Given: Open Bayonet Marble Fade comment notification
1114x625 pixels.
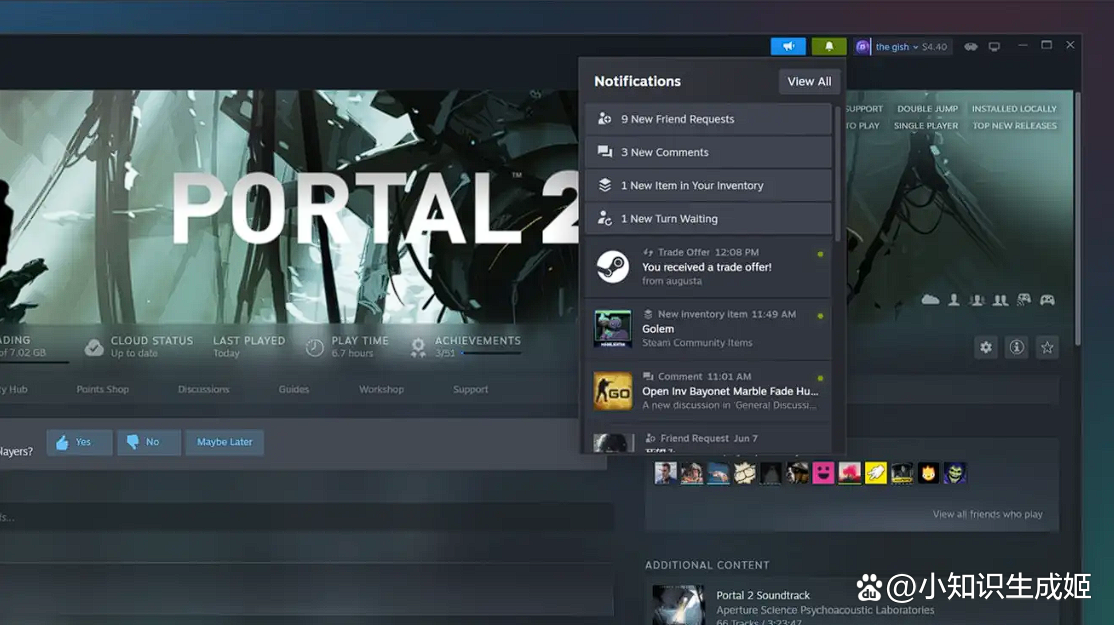Looking at the screenshot, I should tap(708, 391).
